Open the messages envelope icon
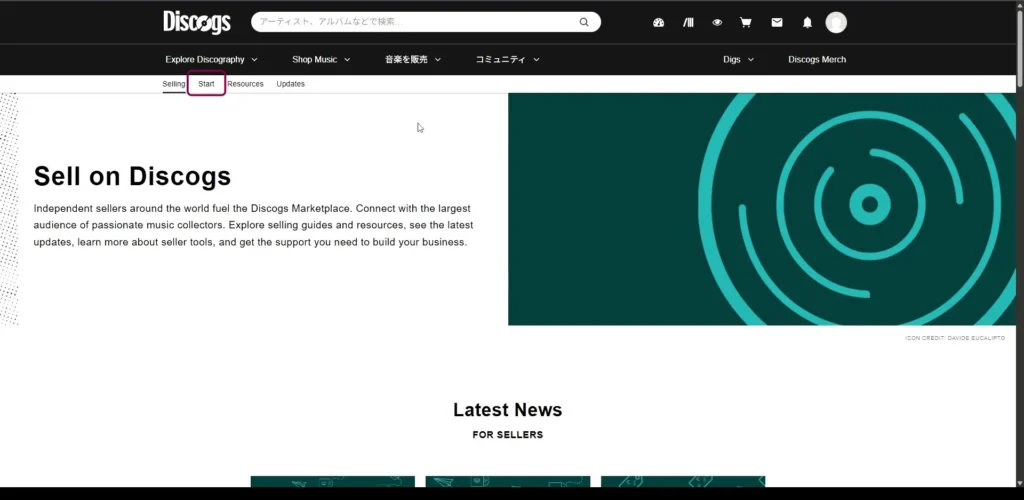The width and height of the screenshot is (1024, 500). point(777,22)
